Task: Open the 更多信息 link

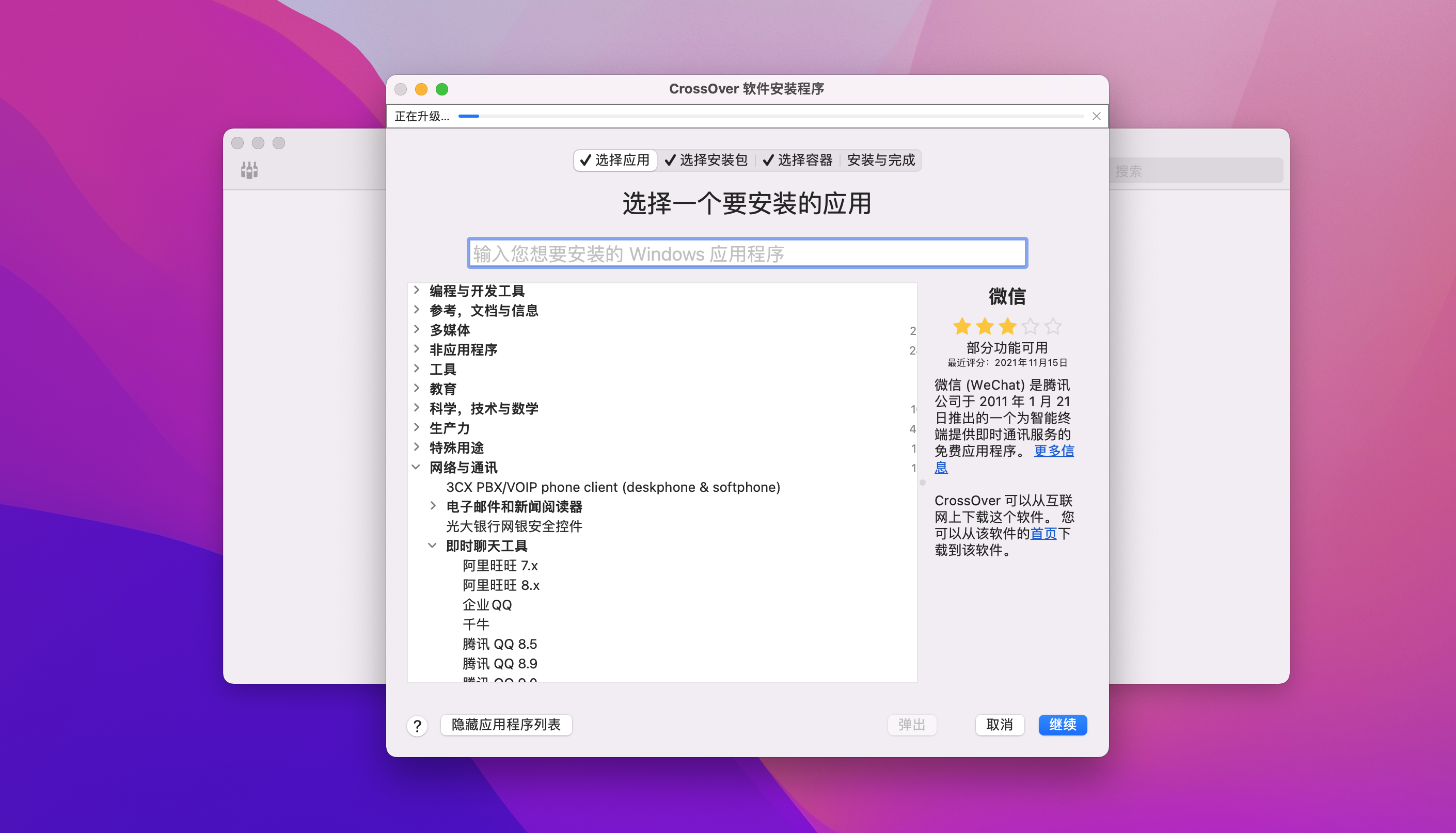Action: tap(1054, 451)
